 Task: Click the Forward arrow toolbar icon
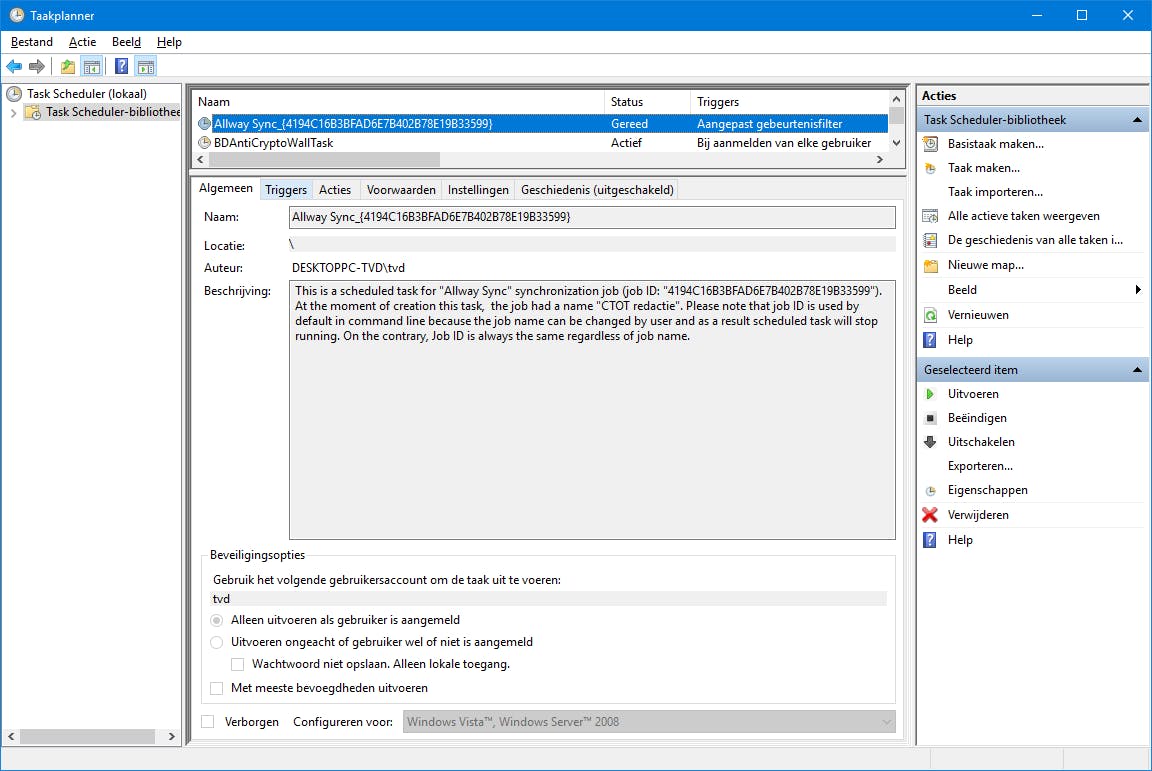[37, 67]
